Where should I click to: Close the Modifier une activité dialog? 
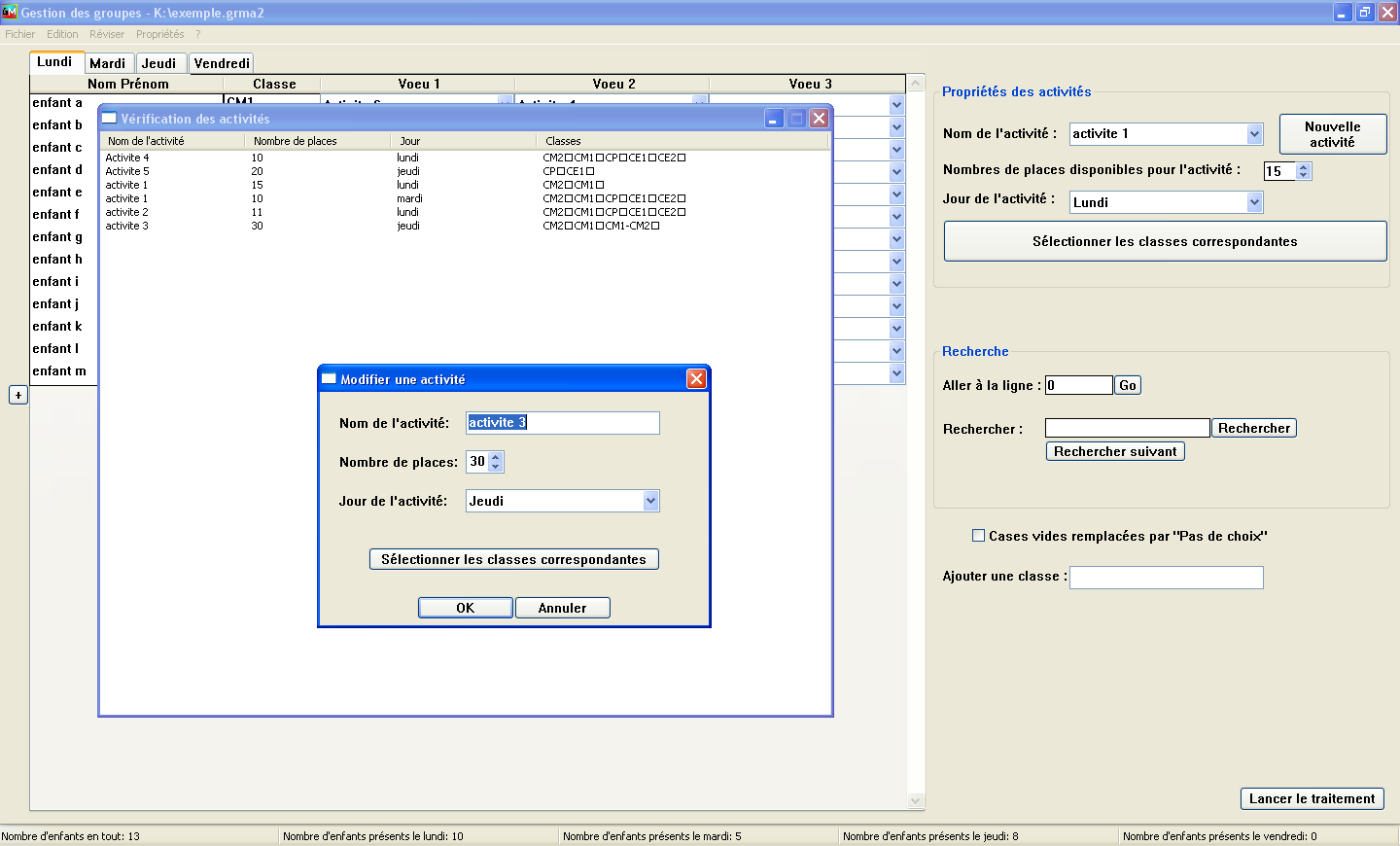[696, 379]
